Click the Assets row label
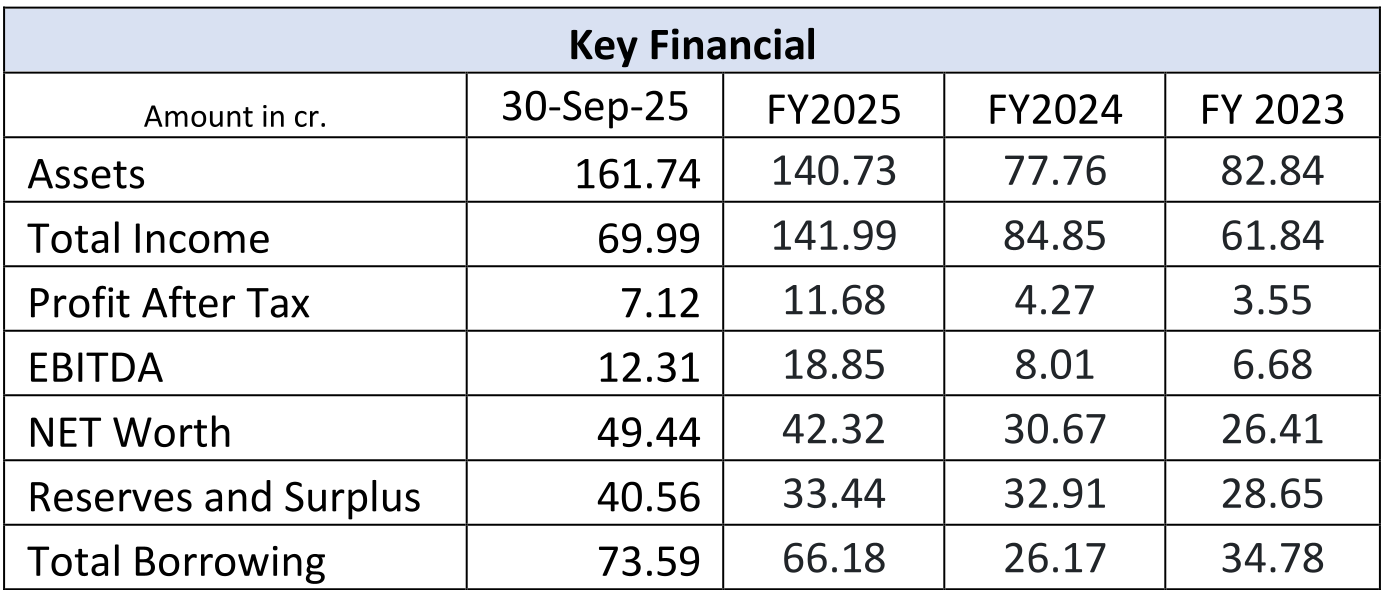Image resolution: width=1384 pixels, height=592 pixels. (87, 174)
